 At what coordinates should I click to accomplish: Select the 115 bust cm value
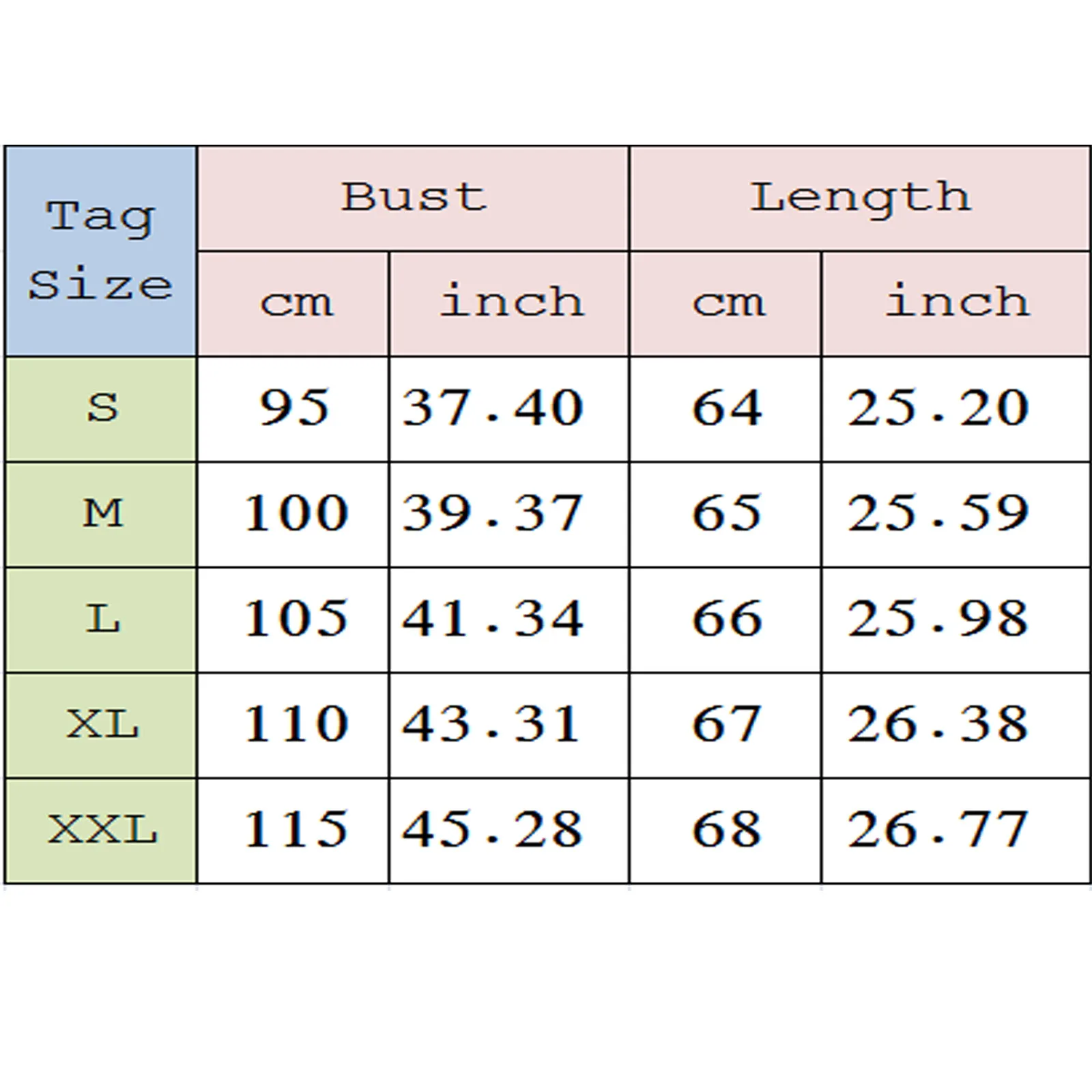[295, 830]
